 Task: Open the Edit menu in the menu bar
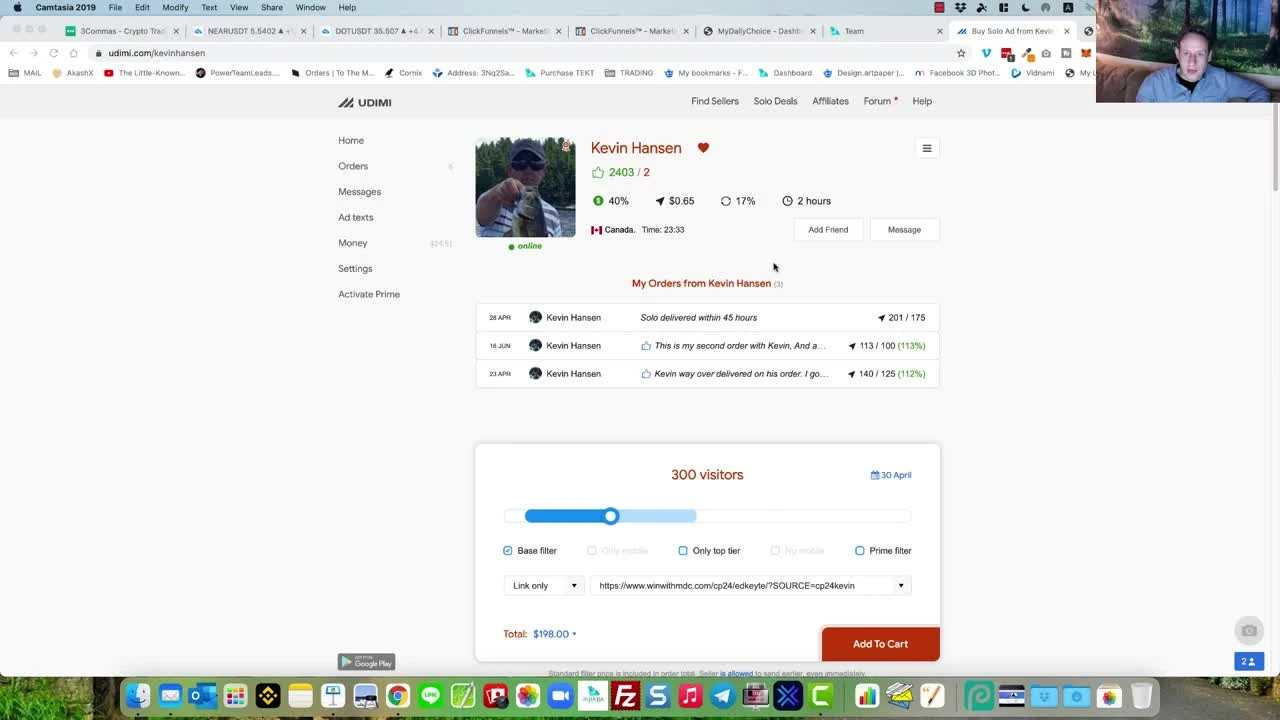(142, 7)
